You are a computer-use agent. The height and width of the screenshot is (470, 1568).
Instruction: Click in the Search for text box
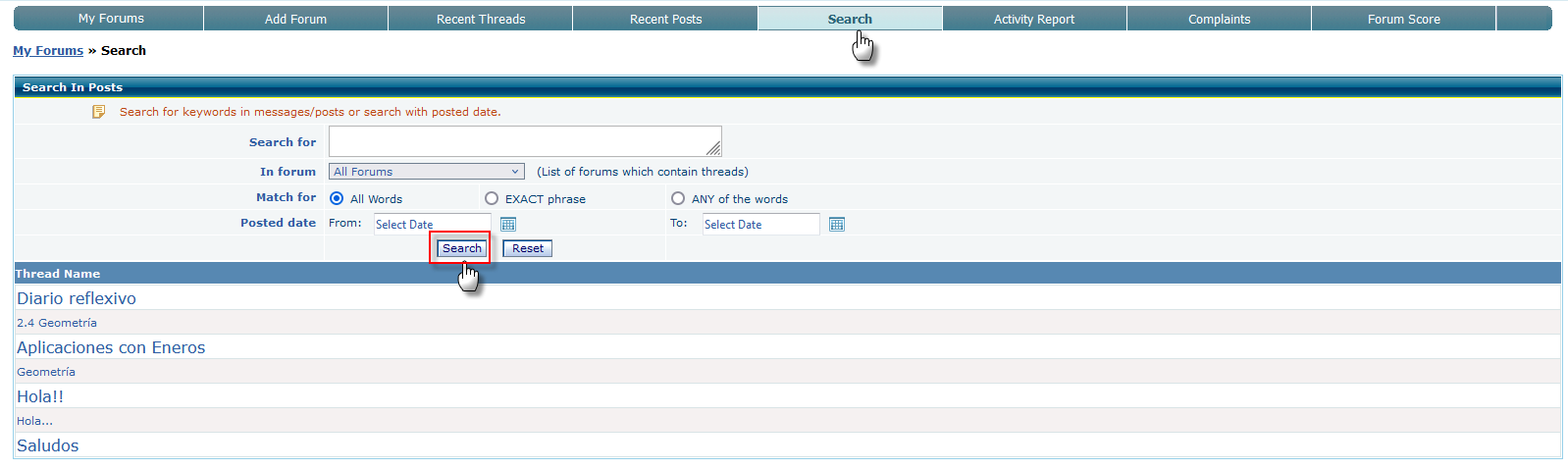click(x=524, y=141)
